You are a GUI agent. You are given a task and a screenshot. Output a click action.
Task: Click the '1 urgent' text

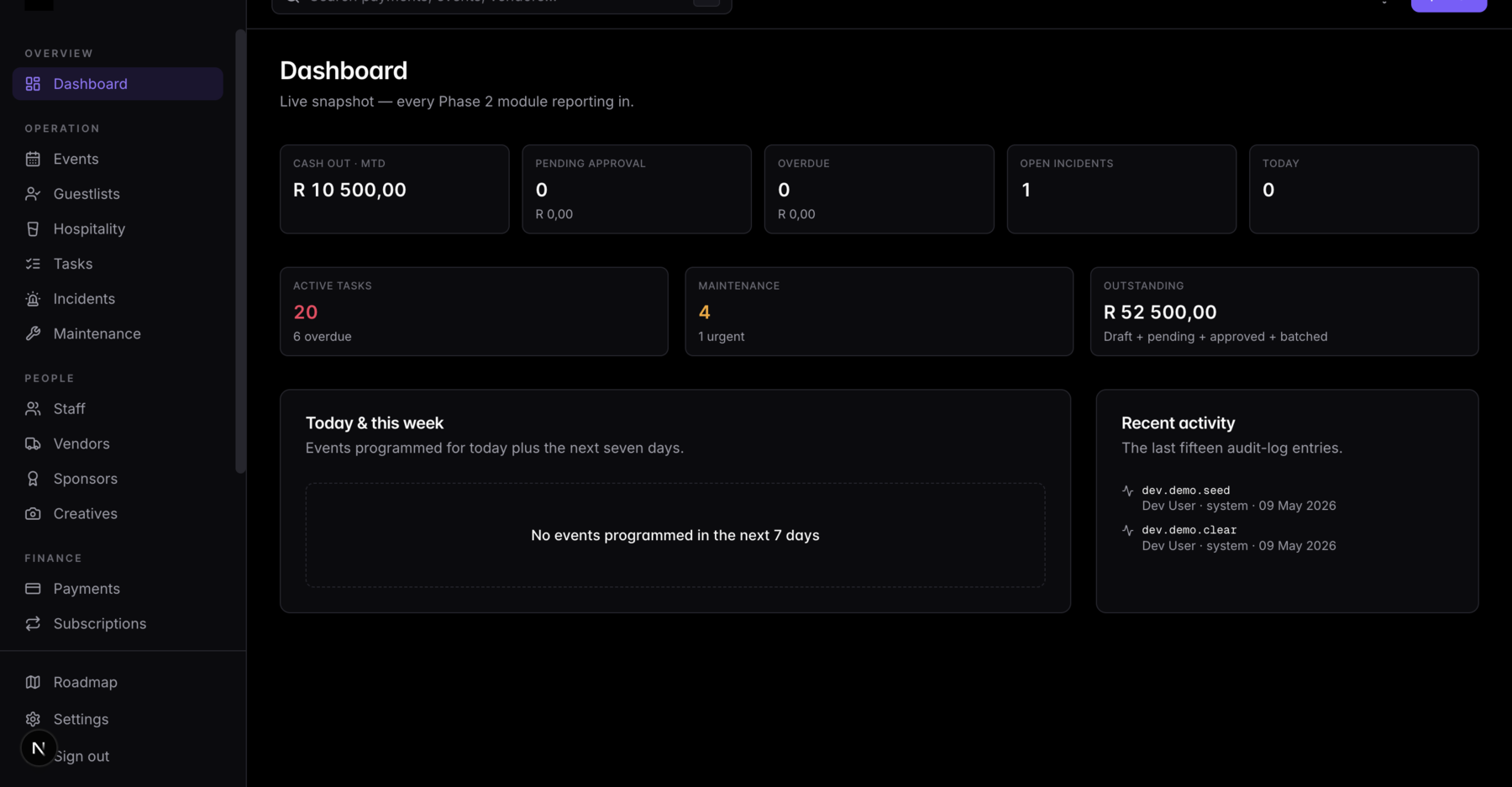click(x=722, y=337)
